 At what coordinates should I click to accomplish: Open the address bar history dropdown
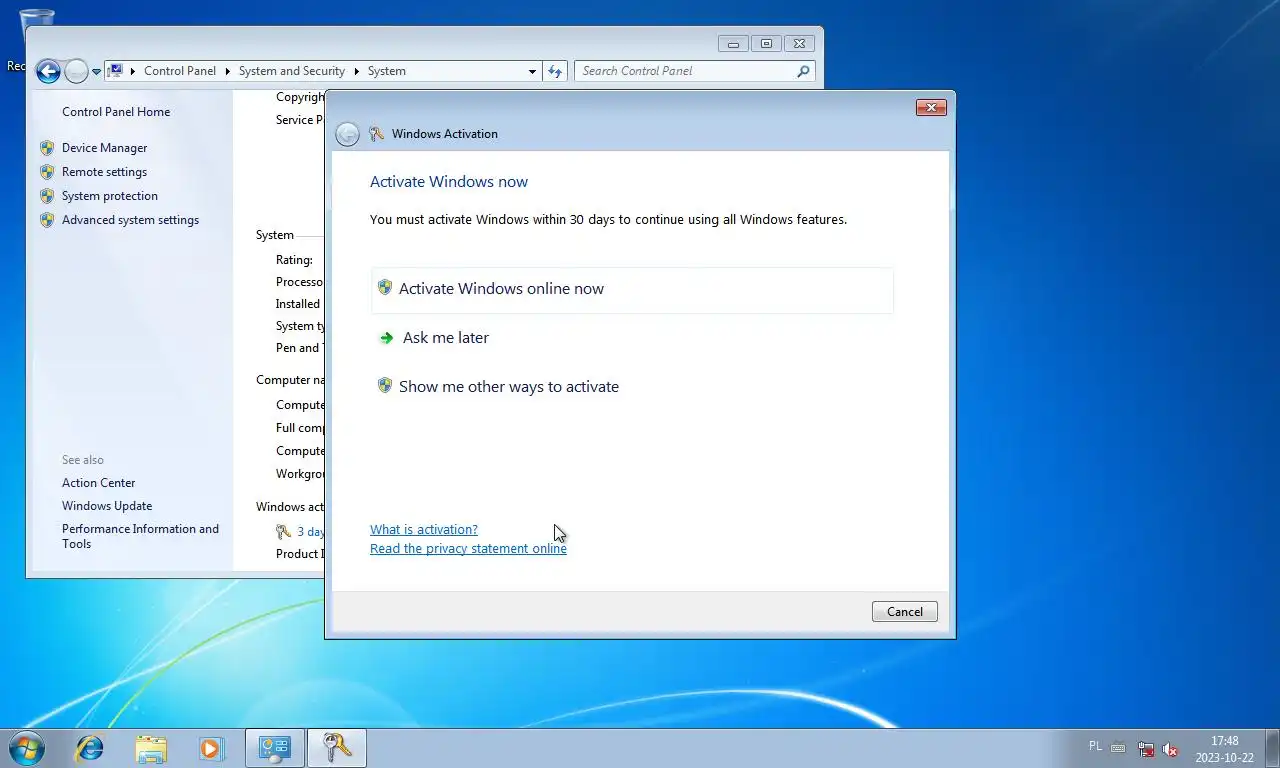point(532,71)
